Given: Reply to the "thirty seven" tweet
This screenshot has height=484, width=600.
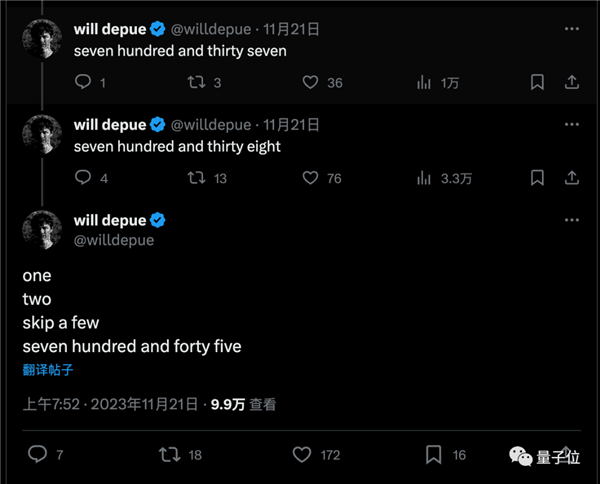Looking at the screenshot, I should 83,82.
